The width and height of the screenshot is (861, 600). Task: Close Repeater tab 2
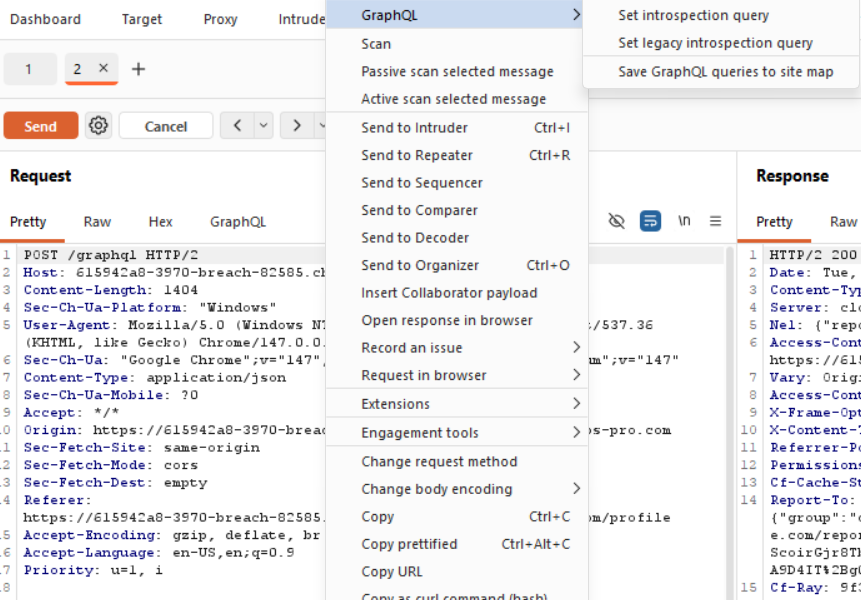pos(103,68)
